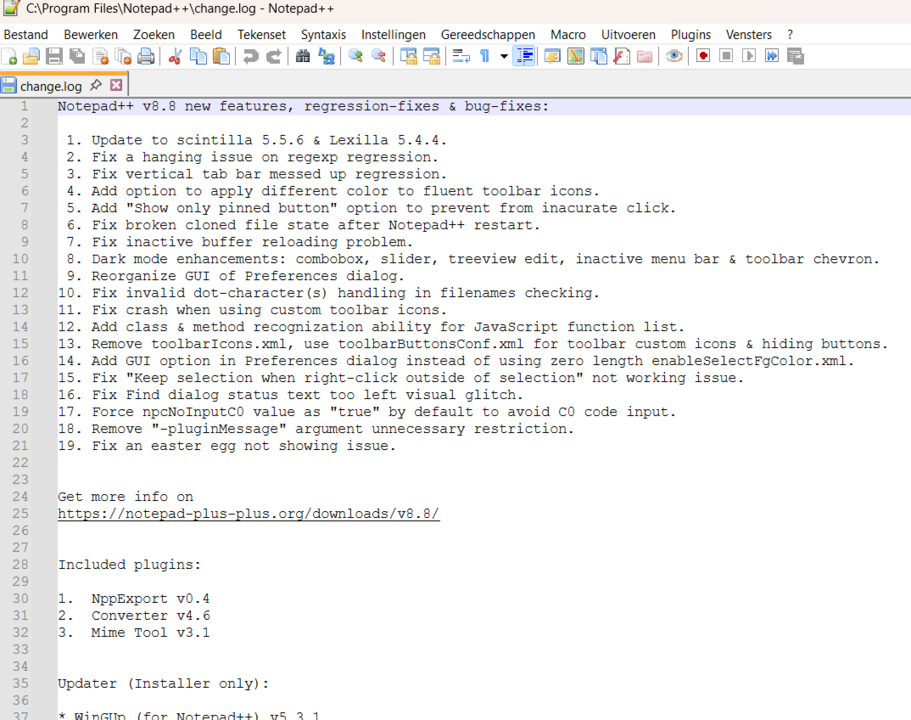The width and height of the screenshot is (911, 720).
Task: Click the Close document toolbar icon
Action: 101,56
